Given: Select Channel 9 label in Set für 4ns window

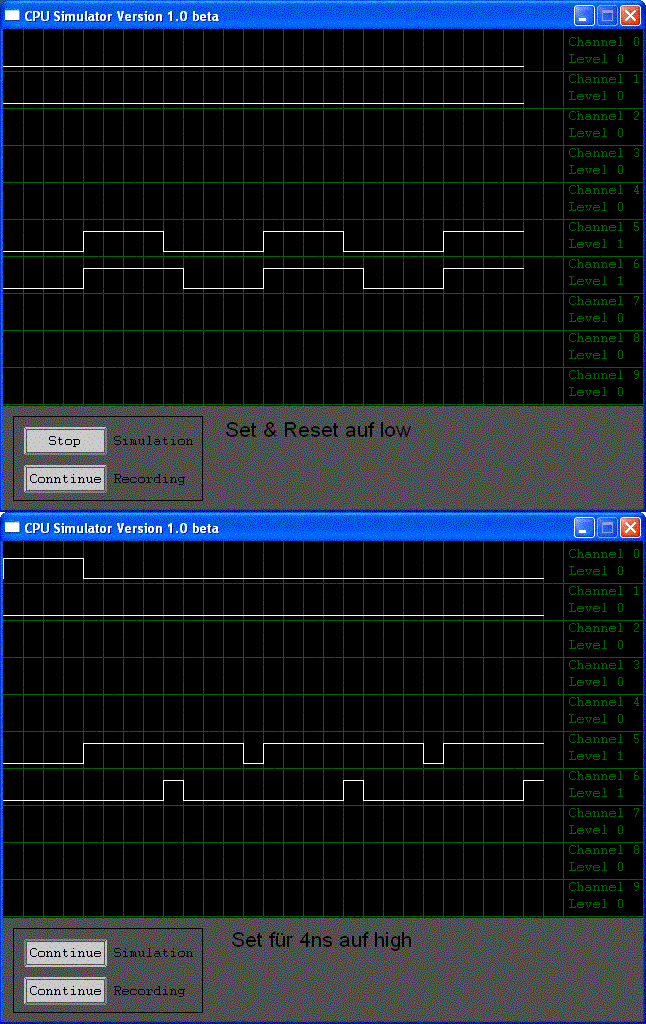Looking at the screenshot, I should click(x=604, y=887).
